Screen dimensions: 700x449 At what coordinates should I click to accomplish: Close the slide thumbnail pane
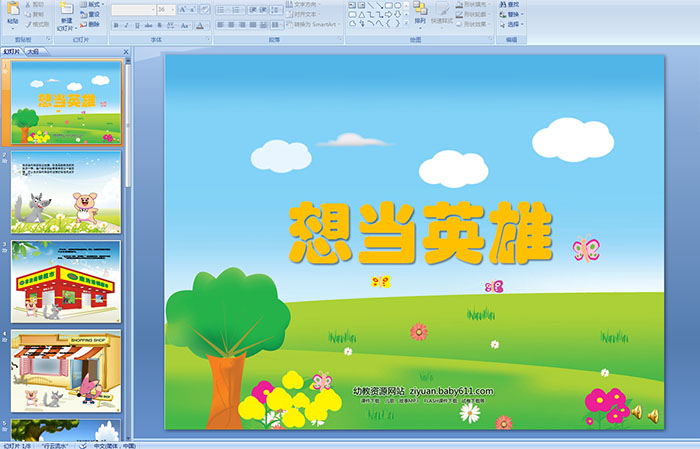point(127,51)
